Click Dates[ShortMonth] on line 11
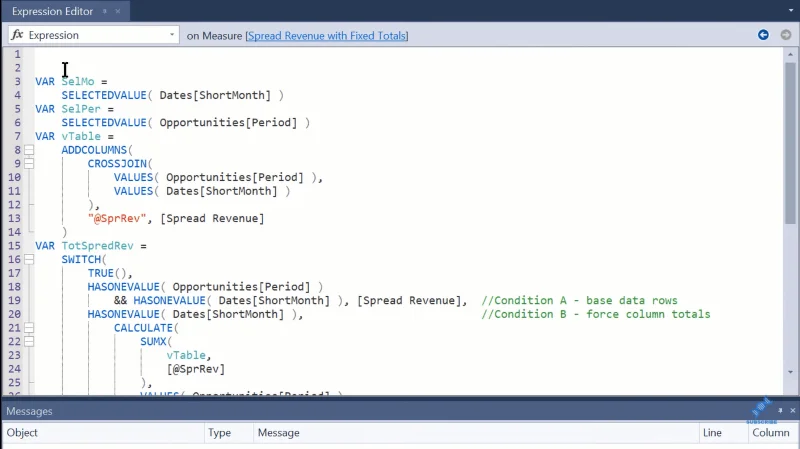The image size is (800, 449). click(x=221, y=191)
